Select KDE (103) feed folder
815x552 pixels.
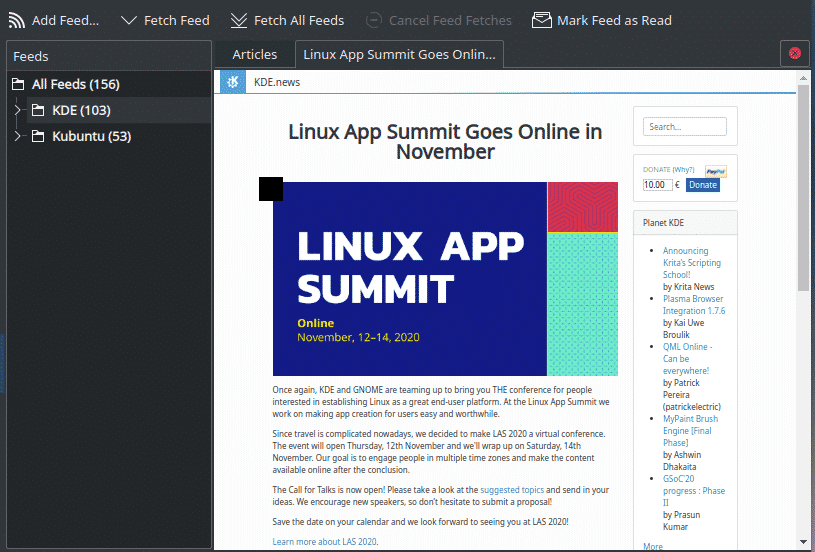81,110
